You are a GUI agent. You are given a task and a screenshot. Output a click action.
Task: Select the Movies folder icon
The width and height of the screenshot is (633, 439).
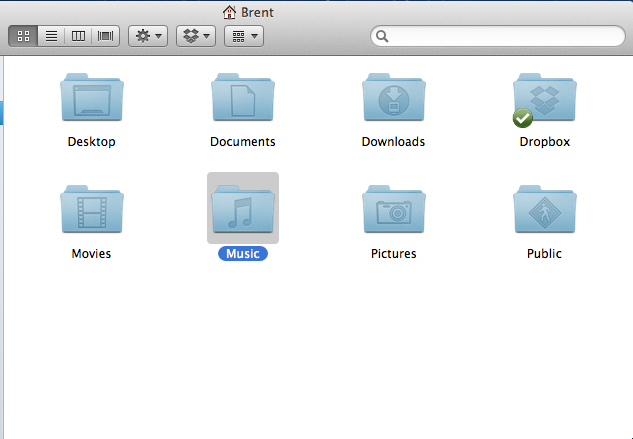(92, 209)
